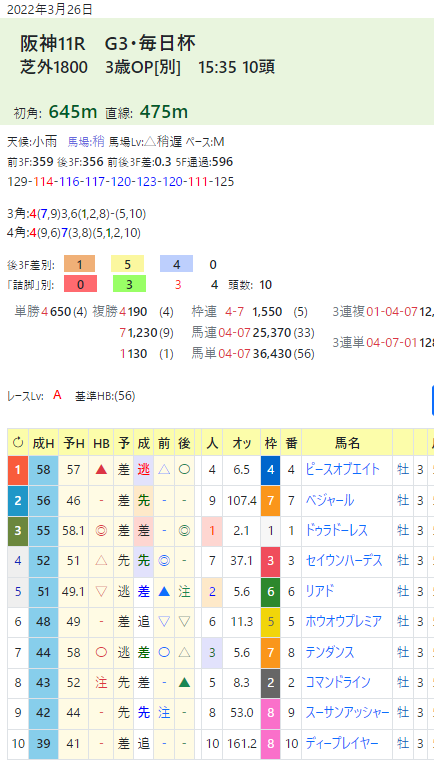The image size is (434, 767).
Task: Sort by 後 column header
Action: pyautogui.click(x=184, y=443)
